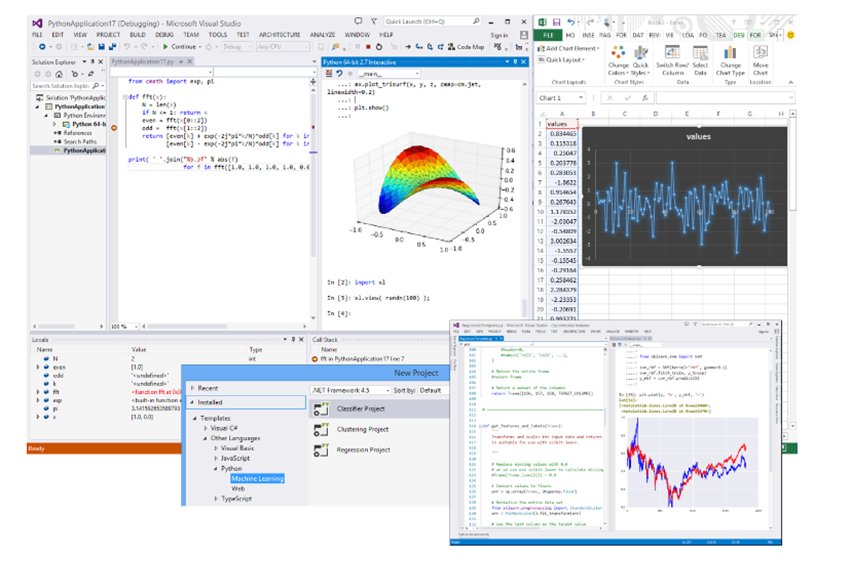Pin the Solution Explorer panel
This screenshot has width=851, height=561.
pyautogui.click(x=92, y=62)
